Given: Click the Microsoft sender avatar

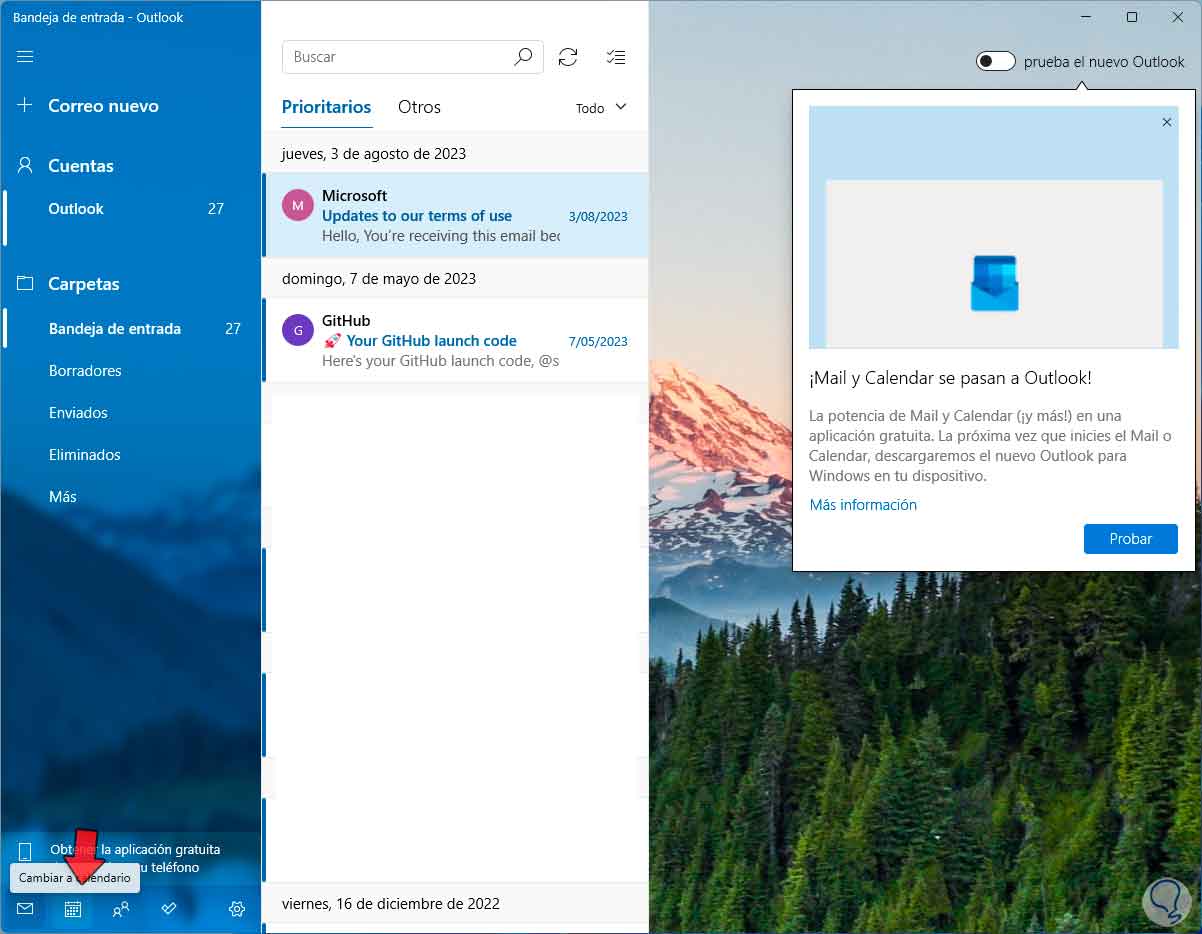Looking at the screenshot, I should click(298, 205).
